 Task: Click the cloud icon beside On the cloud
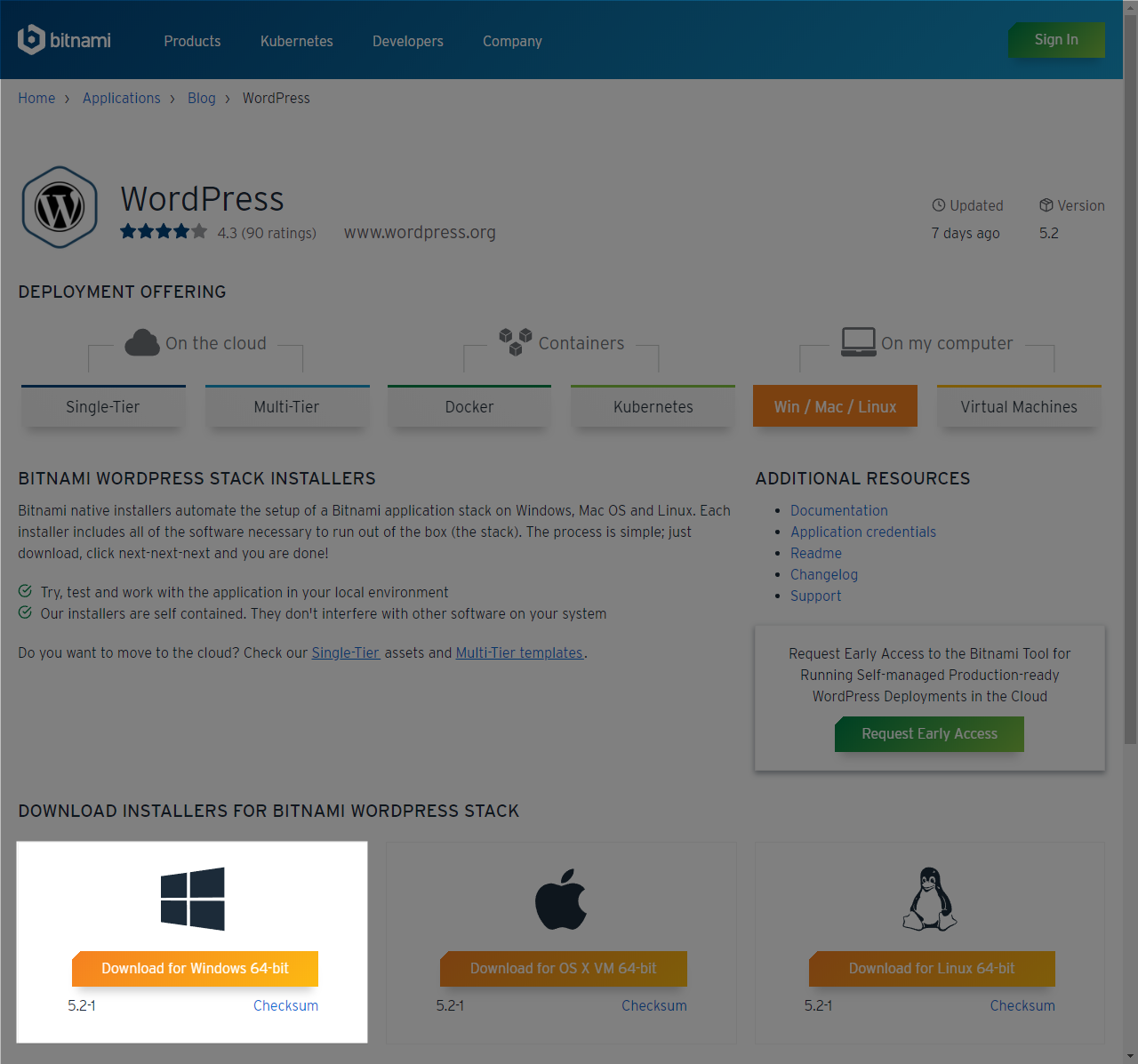[x=142, y=342]
